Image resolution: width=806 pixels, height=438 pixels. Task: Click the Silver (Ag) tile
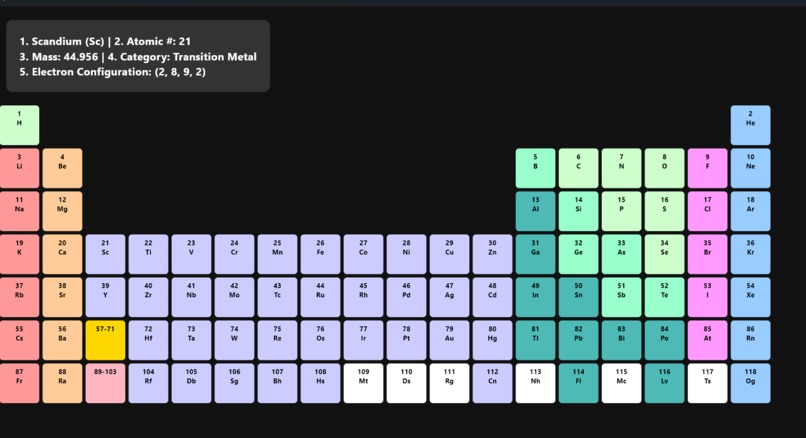(x=449, y=297)
